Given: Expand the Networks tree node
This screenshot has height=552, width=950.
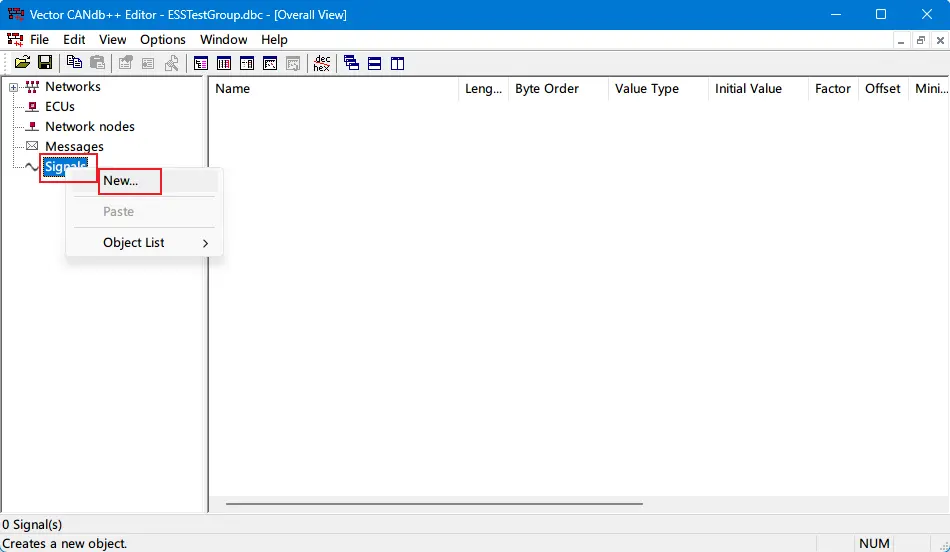Looking at the screenshot, I should click(13, 87).
